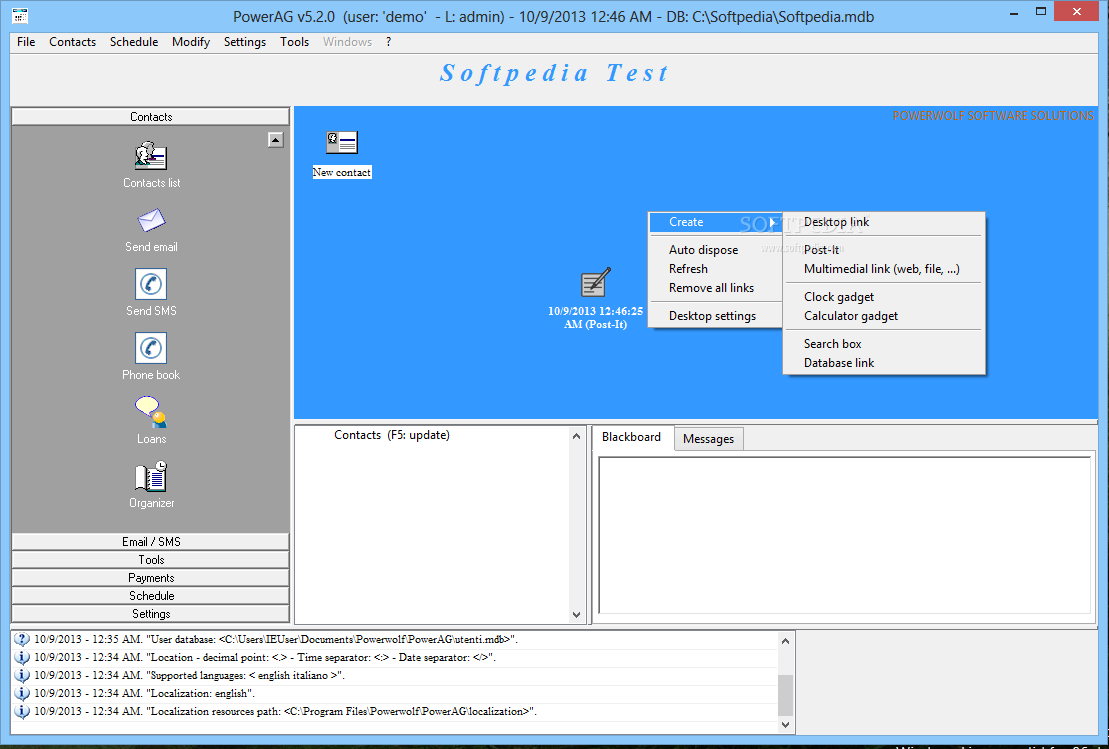Select the New contact desktop icon

coord(342,142)
